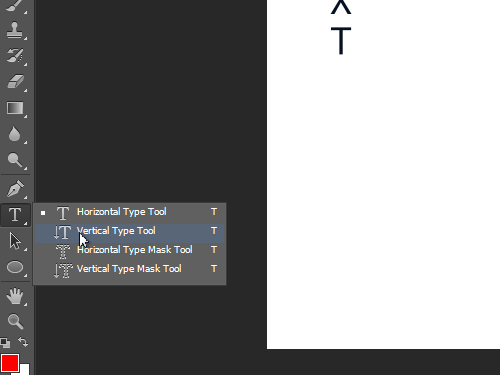Choose Vertical Type Mask Tool
The width and height of the screenshot is (500, 375).
tap(130, 269)
